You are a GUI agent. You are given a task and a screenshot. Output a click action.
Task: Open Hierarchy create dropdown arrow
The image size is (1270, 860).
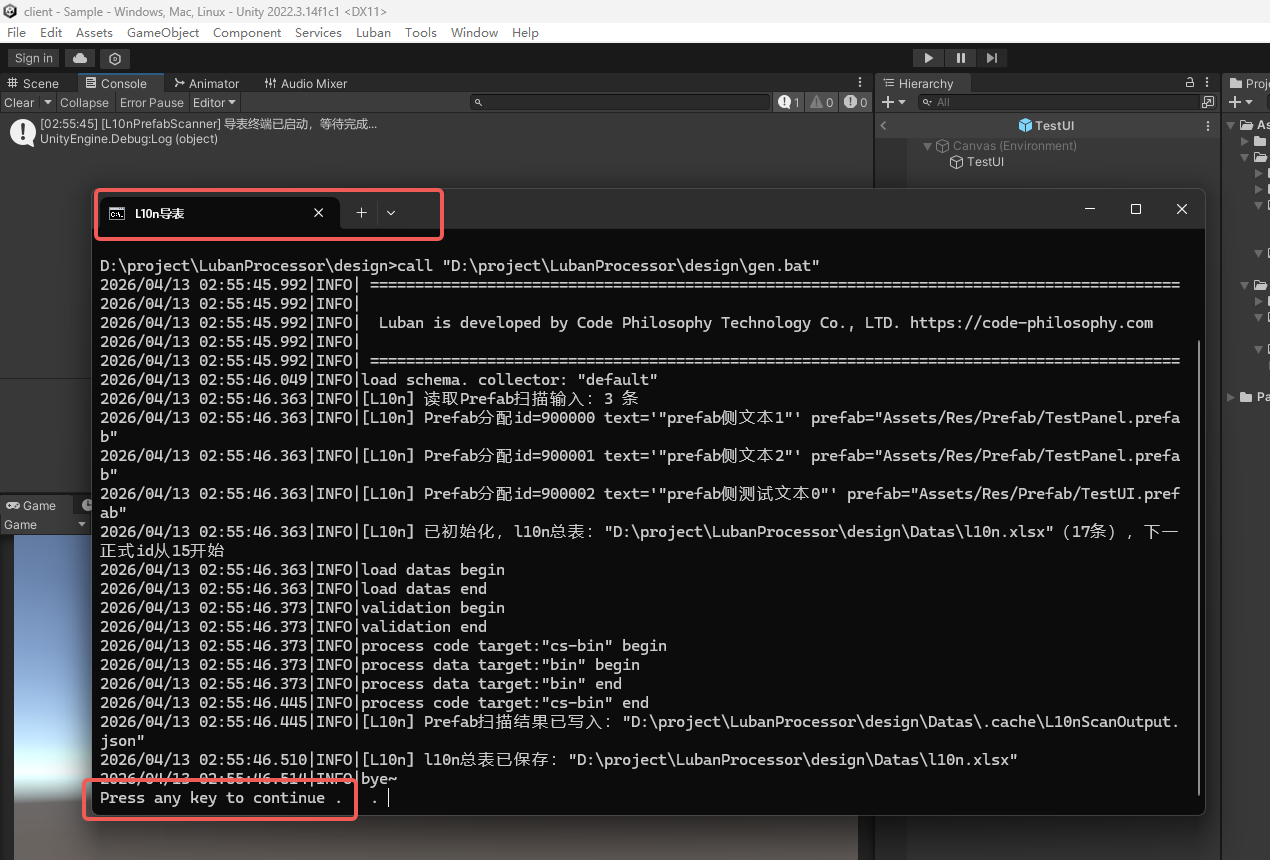click(902, 102)
